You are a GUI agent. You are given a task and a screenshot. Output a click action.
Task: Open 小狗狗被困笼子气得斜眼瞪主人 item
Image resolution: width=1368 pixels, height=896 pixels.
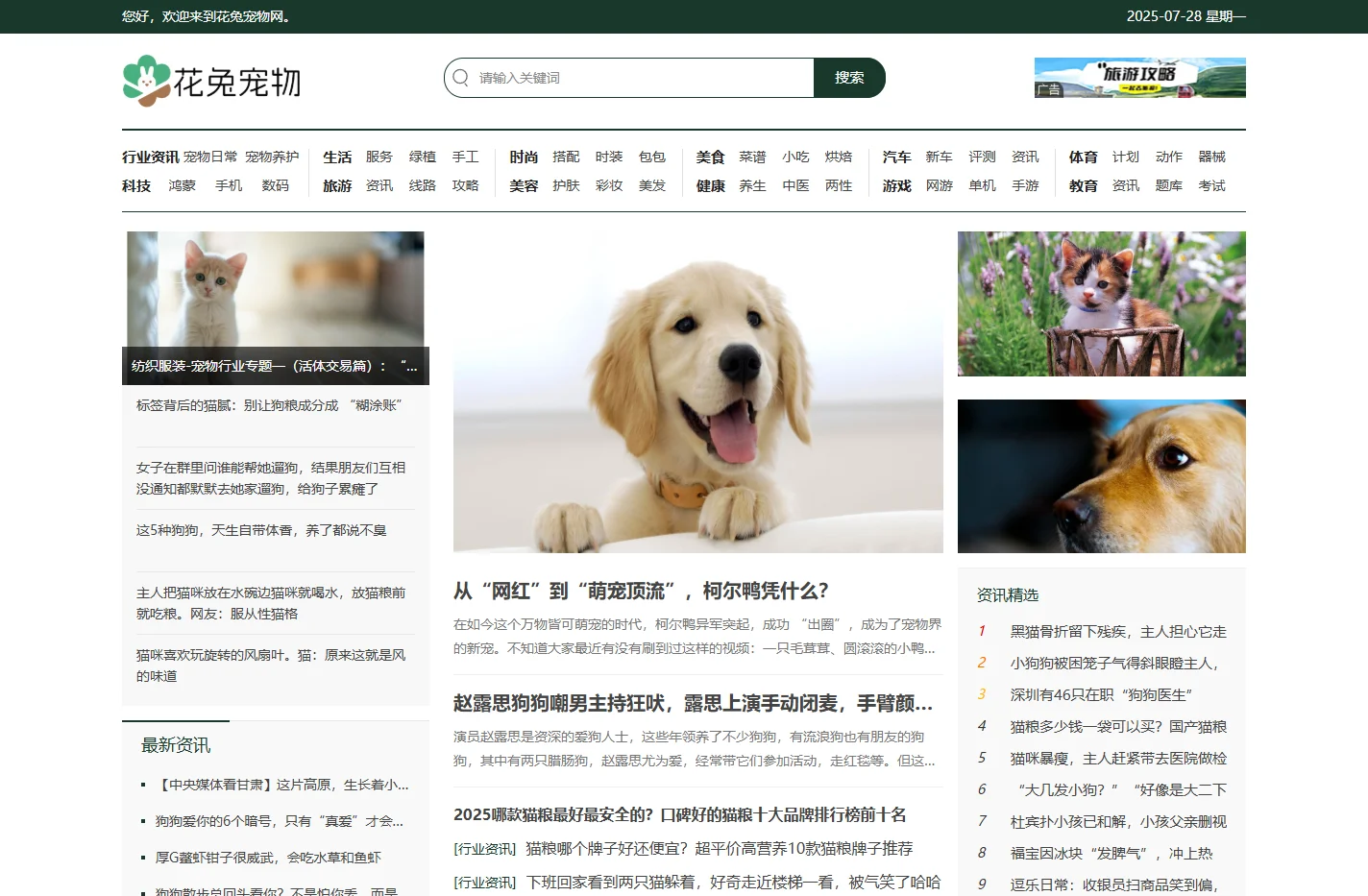click(x=1114, y=663)
